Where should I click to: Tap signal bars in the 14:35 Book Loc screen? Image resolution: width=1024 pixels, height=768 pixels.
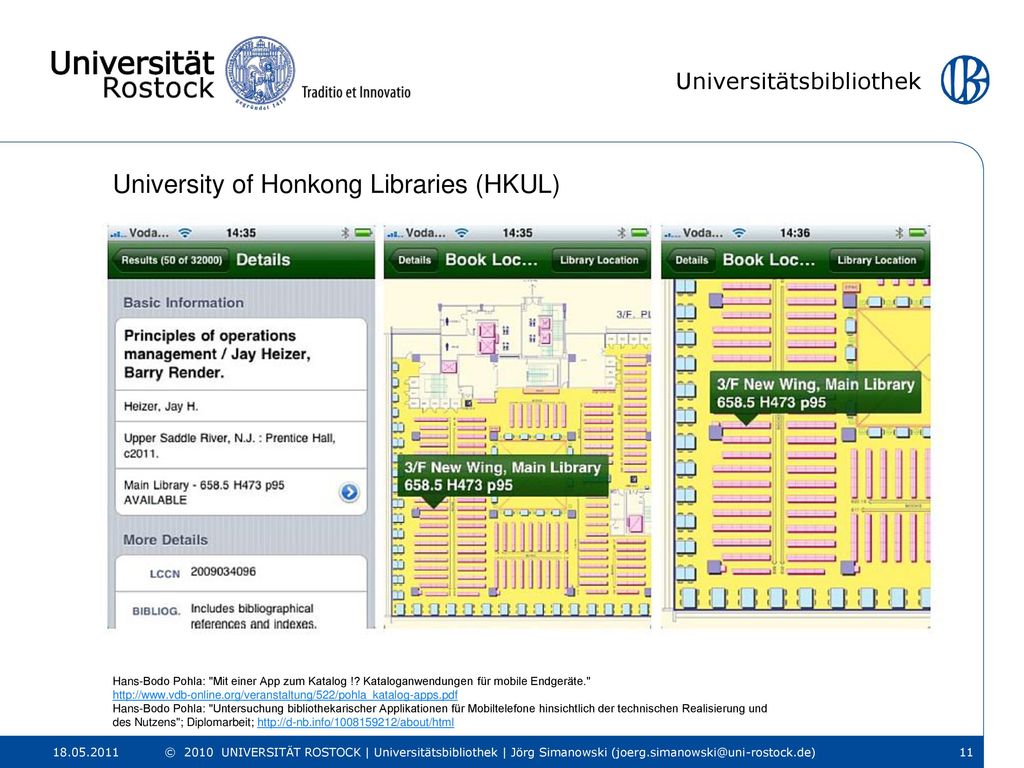tap(394, 233)
